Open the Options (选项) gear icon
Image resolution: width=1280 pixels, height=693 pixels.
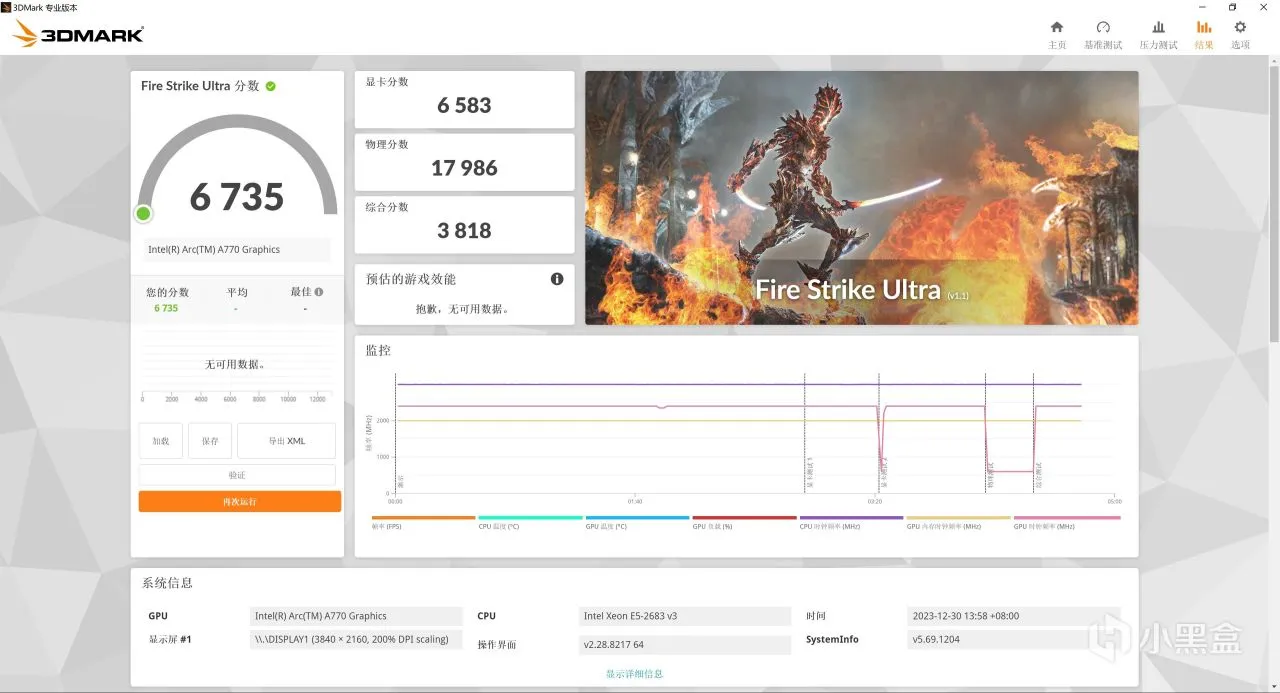(1240, 28)
